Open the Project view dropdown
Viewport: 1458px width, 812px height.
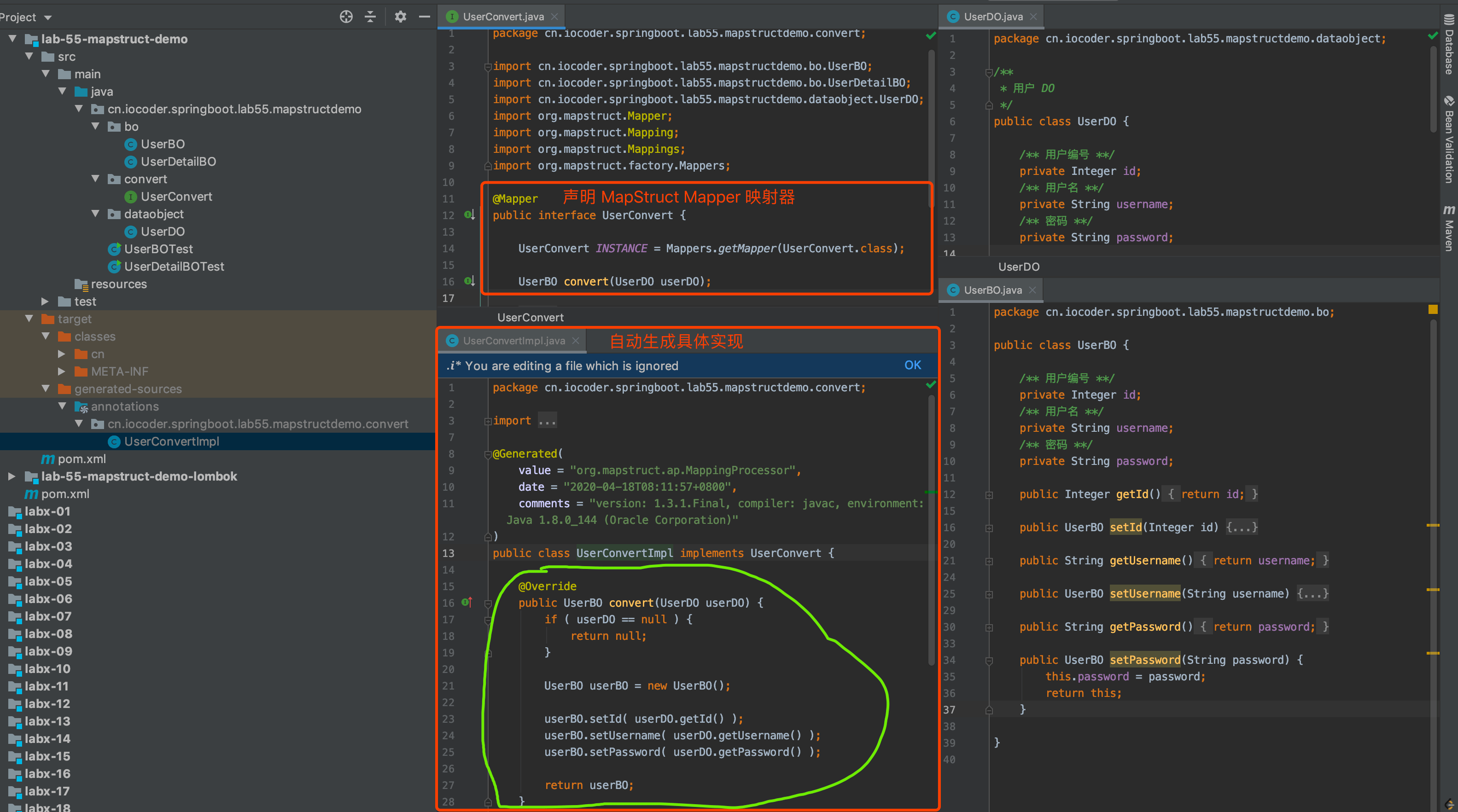point(47,17)
